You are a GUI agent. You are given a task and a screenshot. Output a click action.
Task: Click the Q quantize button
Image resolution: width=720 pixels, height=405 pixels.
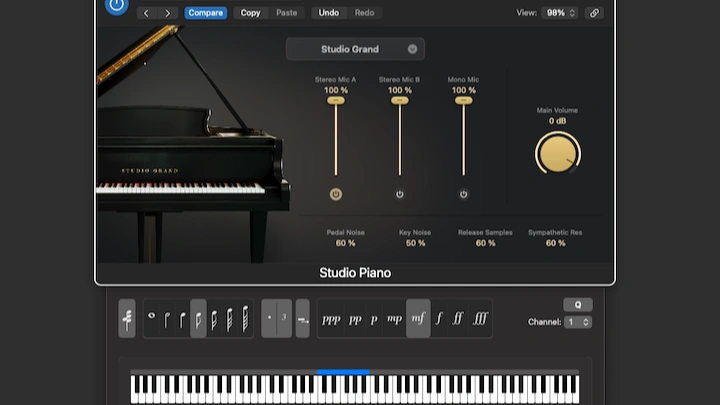coord(578,304)
